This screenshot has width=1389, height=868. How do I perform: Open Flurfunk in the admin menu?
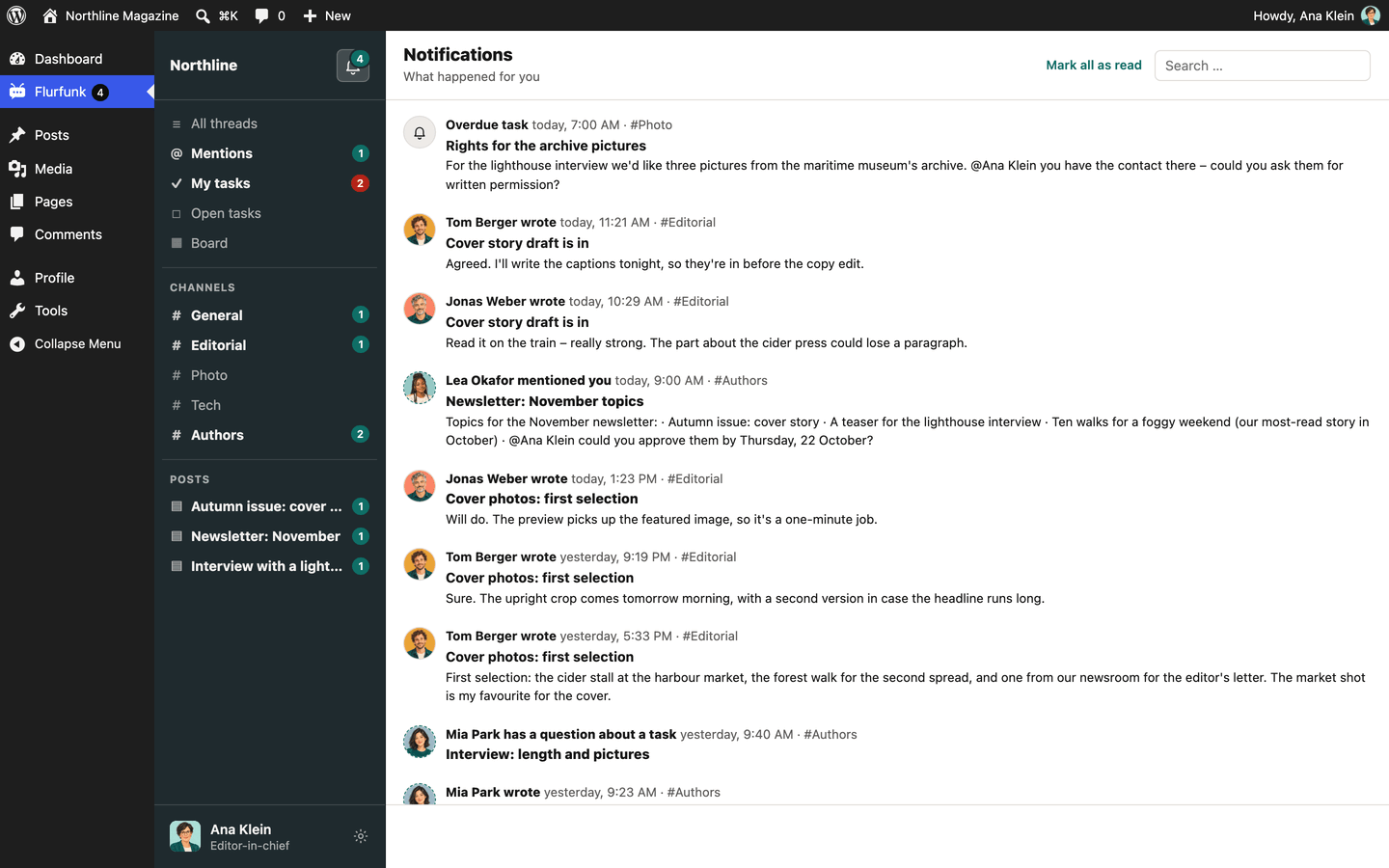[x=77, y=92]
